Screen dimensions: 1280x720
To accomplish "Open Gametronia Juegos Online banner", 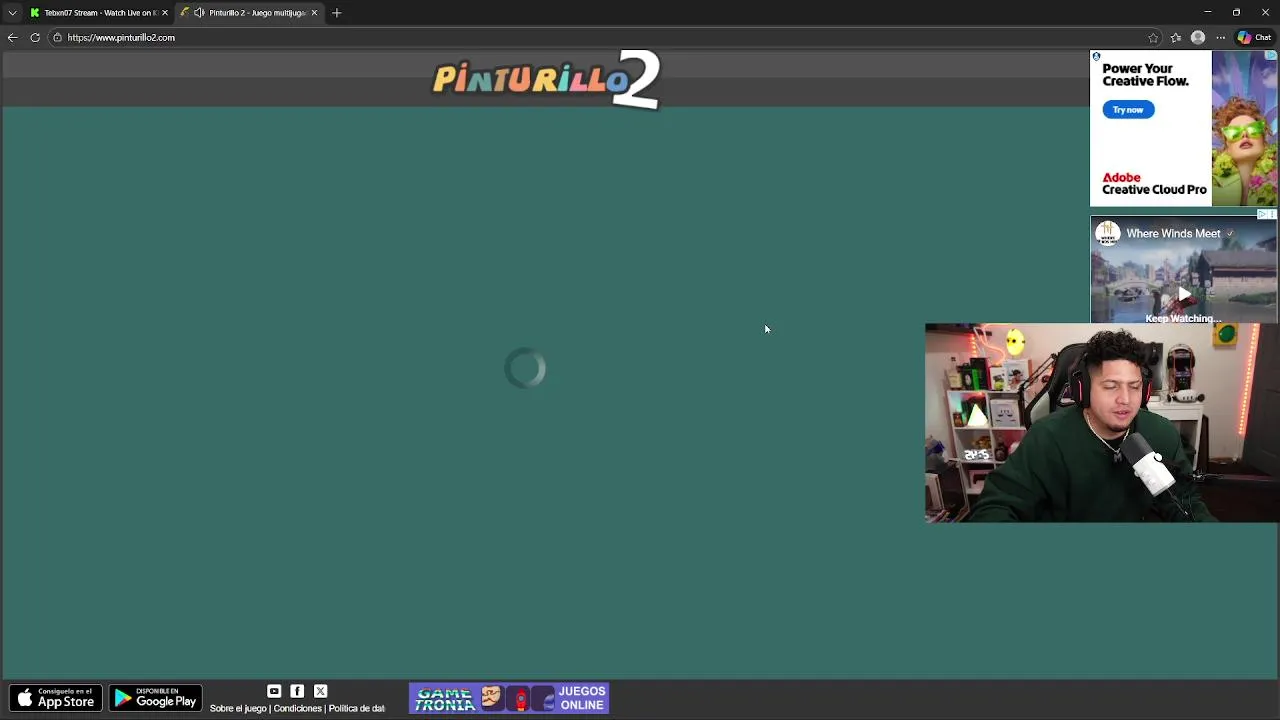I will [509, 698].
